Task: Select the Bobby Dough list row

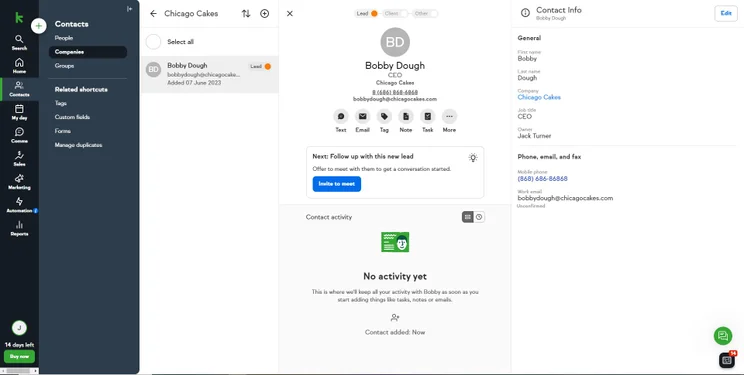Action: 209,74
